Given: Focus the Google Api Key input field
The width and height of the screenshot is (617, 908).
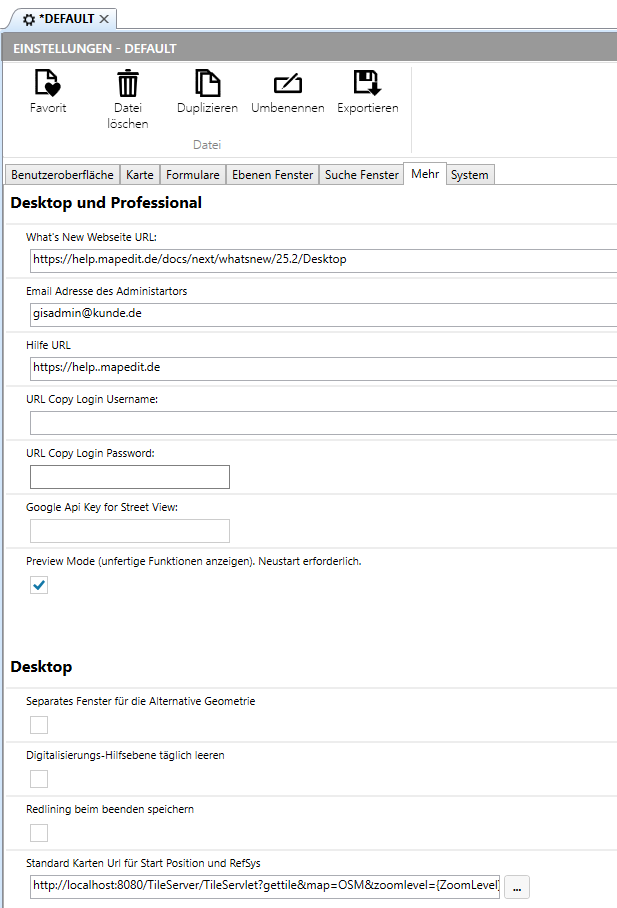Looking at the screenshot, I should 130,531.
